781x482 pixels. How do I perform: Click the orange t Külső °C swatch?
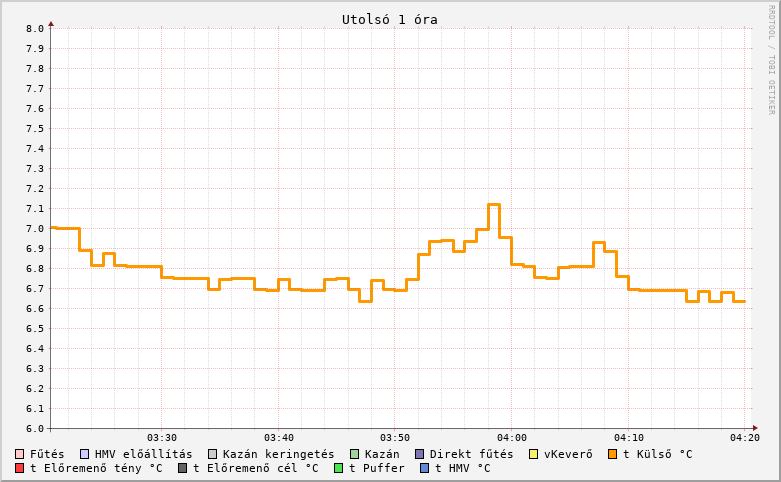612,454
